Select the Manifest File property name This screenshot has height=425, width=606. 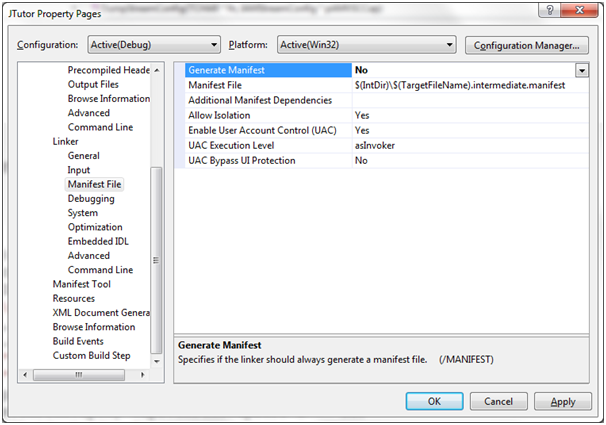coord(215,85)
